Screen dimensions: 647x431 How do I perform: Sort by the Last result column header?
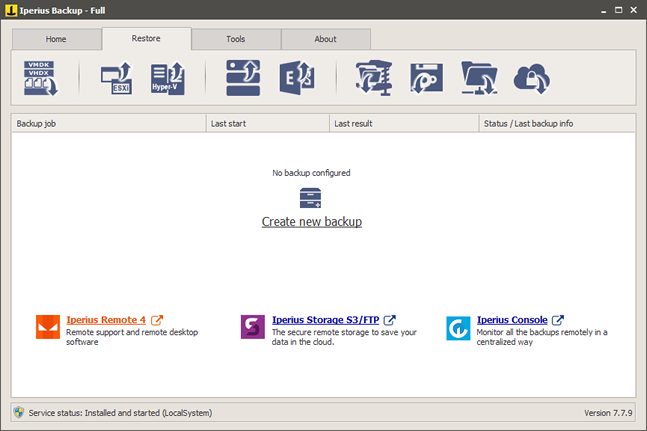coord(404,123)
